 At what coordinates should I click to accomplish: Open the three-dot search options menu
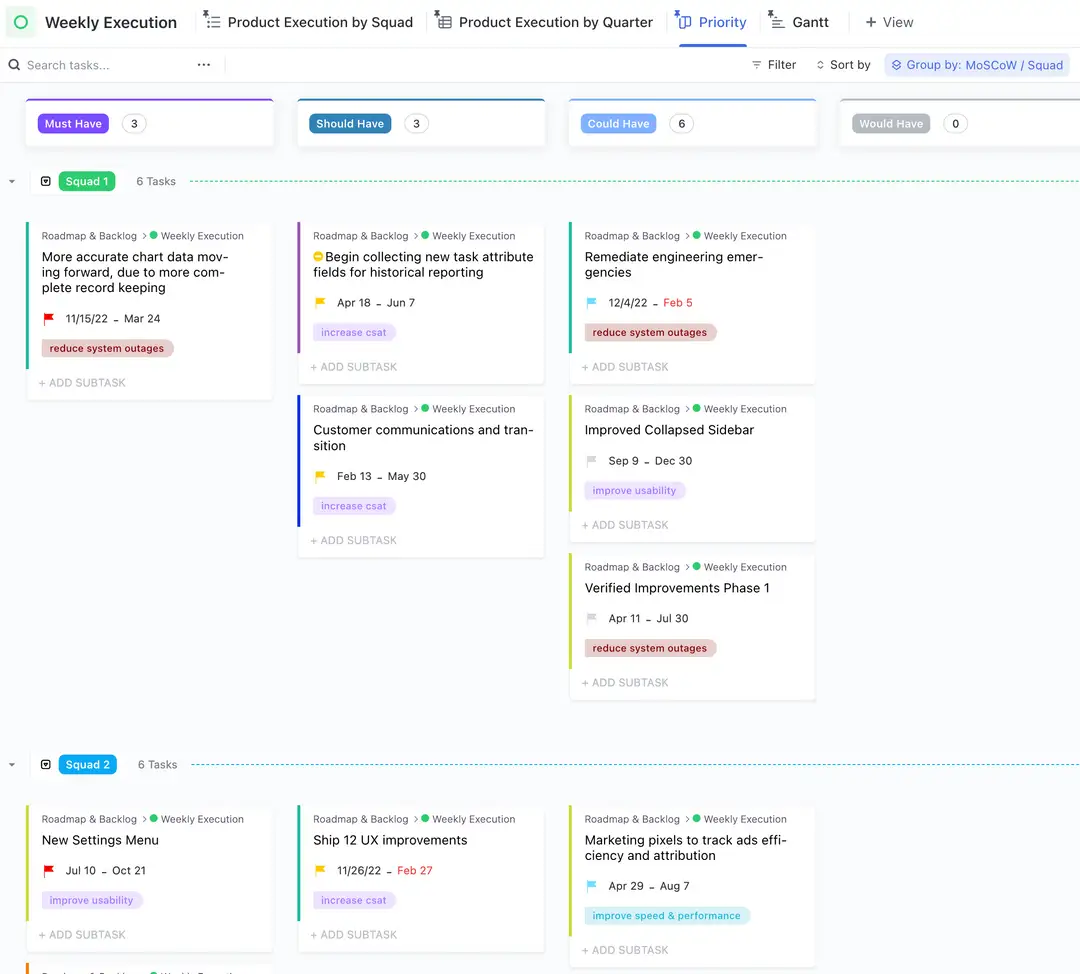point(204,65)
